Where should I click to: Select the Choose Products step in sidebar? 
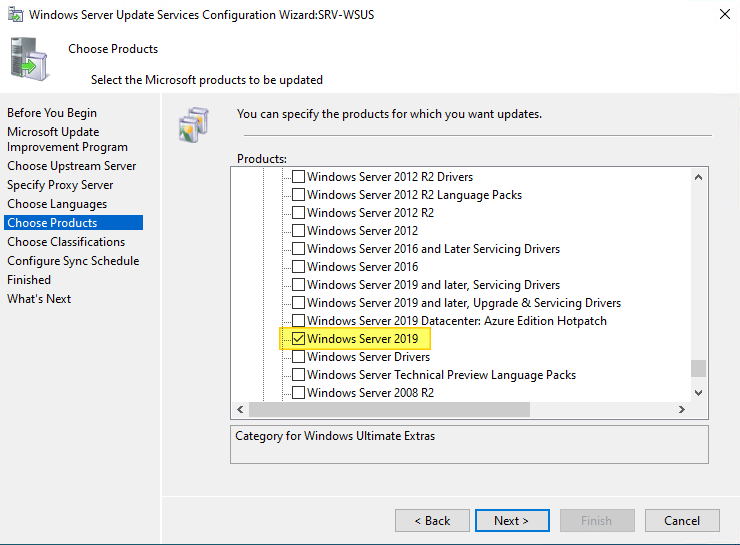point(73,223)
